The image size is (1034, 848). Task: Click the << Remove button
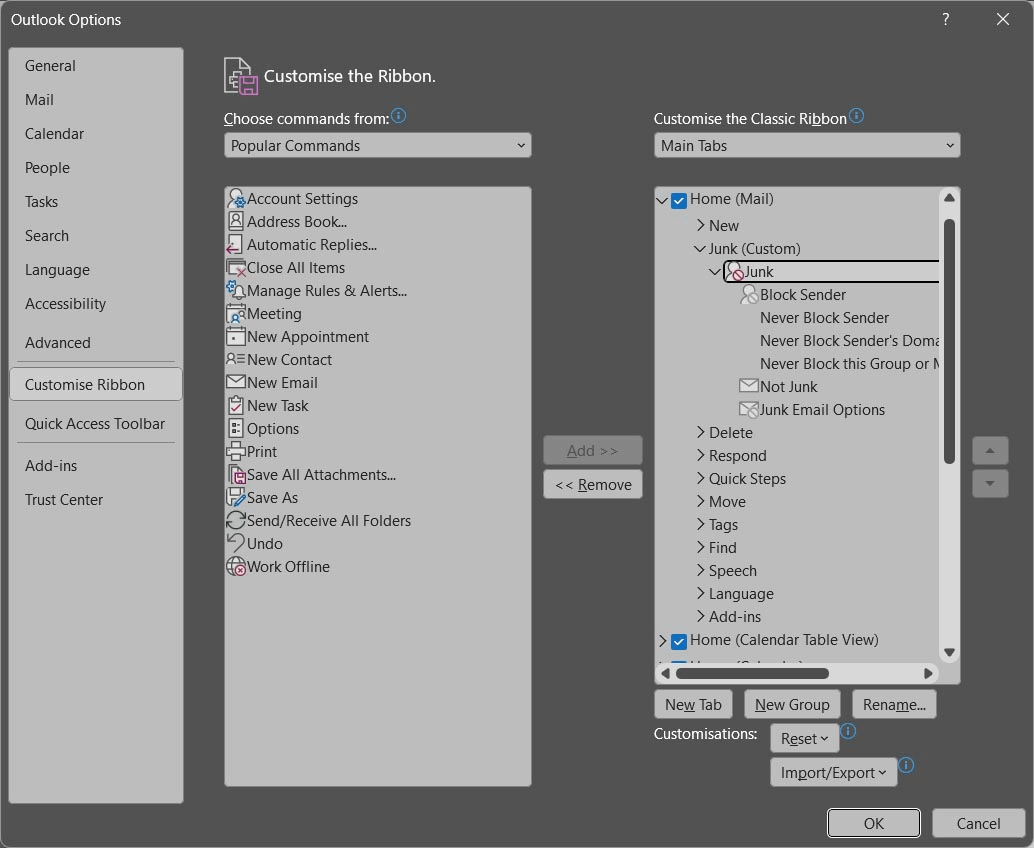(592, 484)
